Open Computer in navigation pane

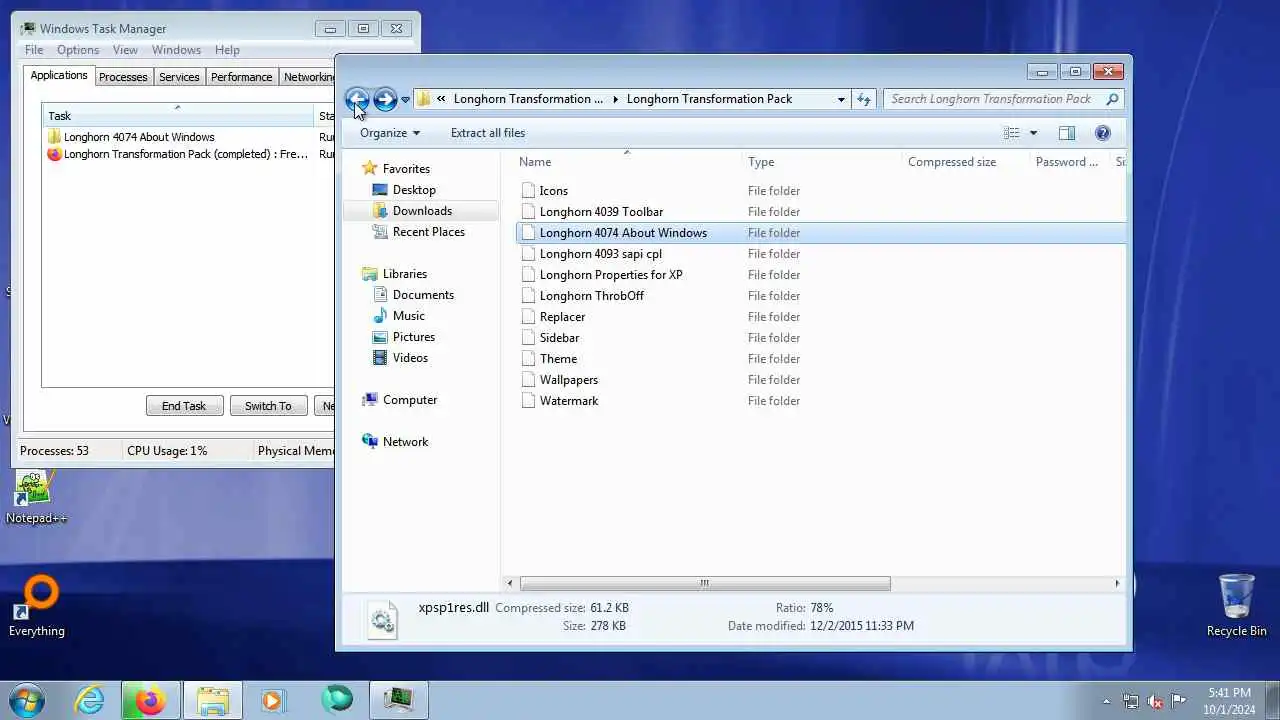399,400
